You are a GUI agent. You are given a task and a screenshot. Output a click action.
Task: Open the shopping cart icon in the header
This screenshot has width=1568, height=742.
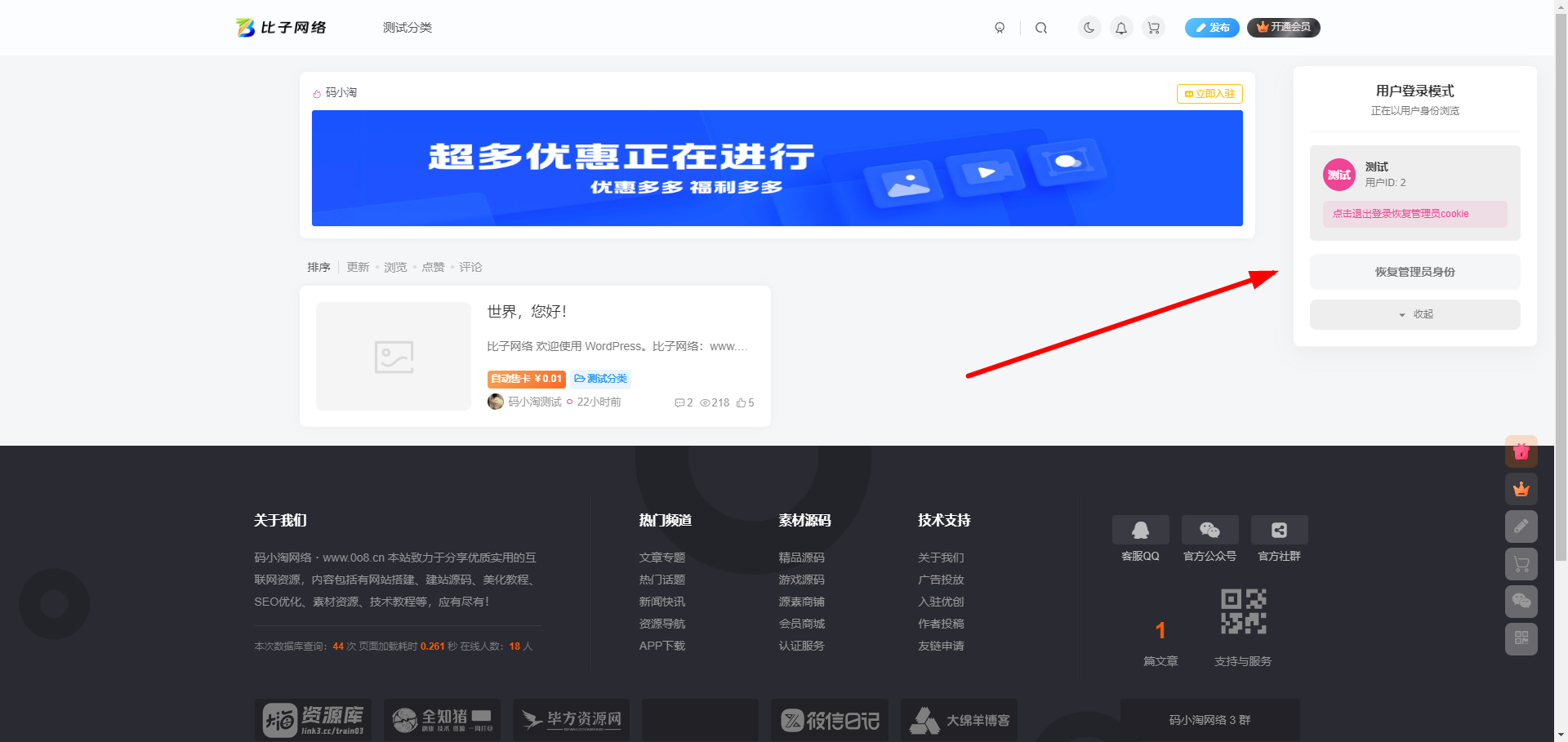(1153, 27)
